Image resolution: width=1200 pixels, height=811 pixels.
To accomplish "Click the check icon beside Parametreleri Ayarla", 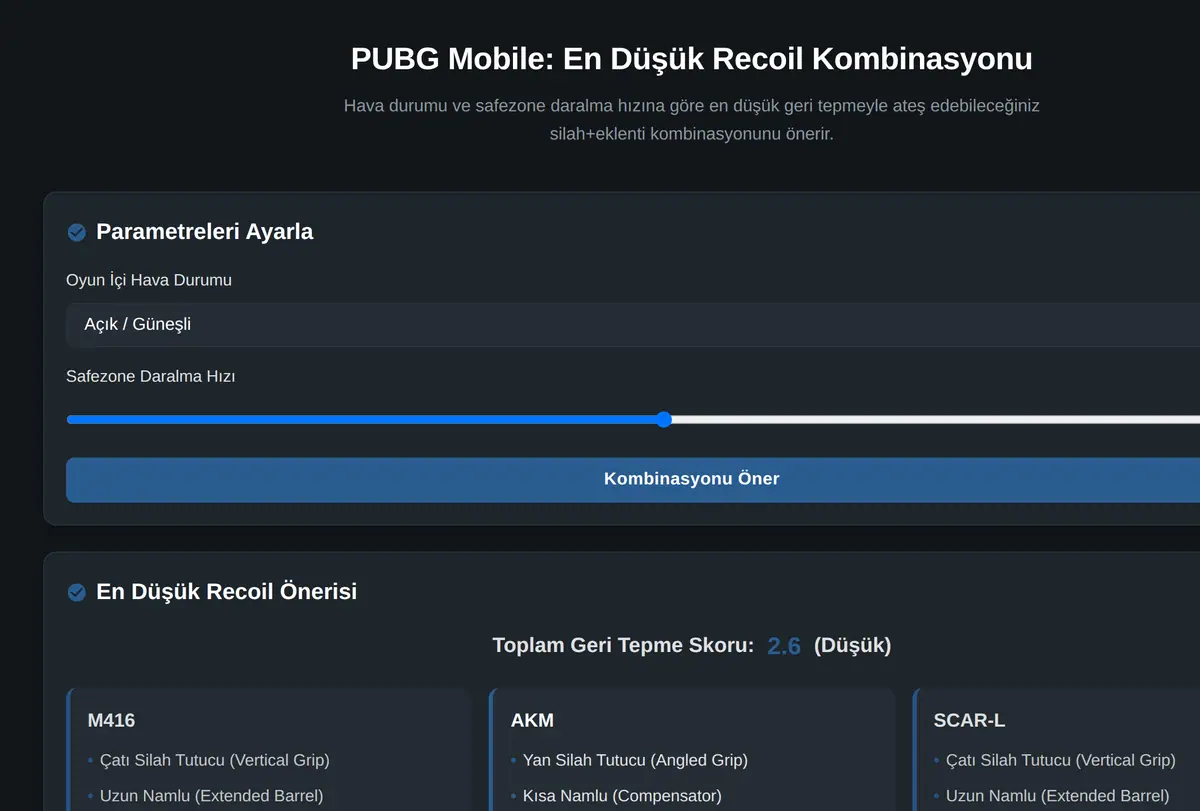I will tap(76, 232).
